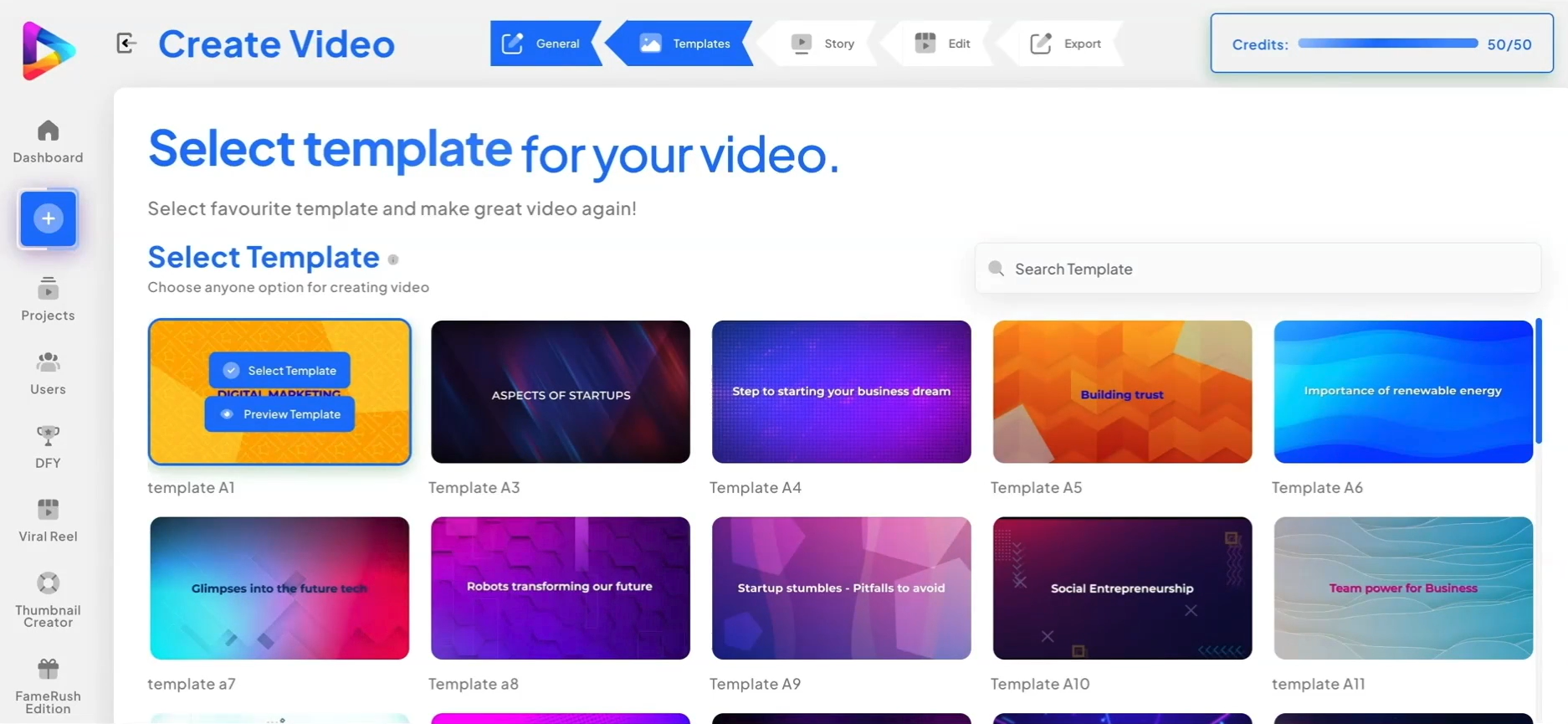Choose the Social Entrepreneurship template A10

click(x=1123, y=588)
